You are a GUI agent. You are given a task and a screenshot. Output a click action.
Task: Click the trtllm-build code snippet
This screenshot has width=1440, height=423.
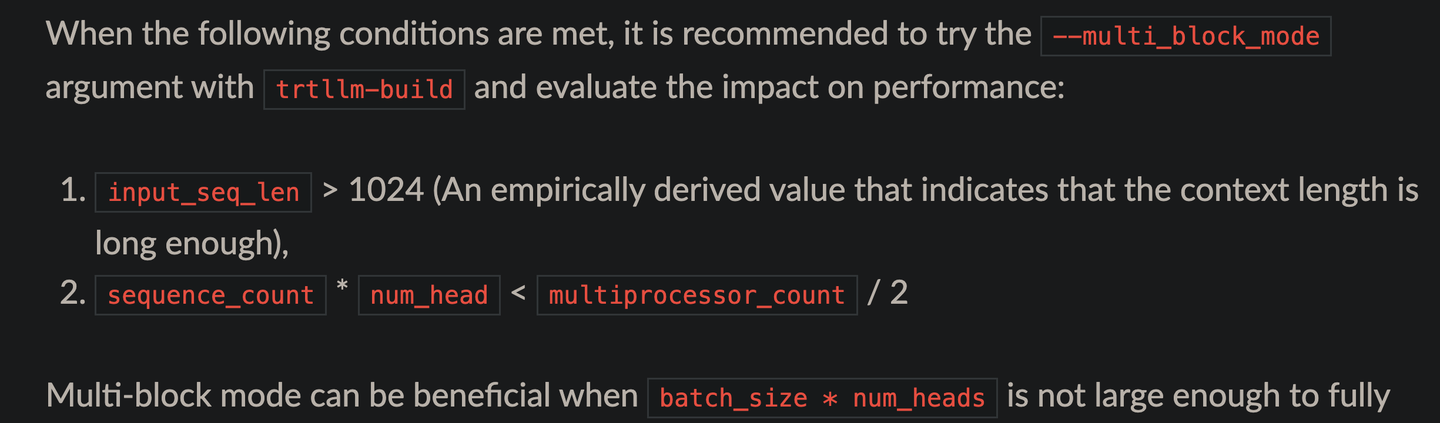pos(364,90)
